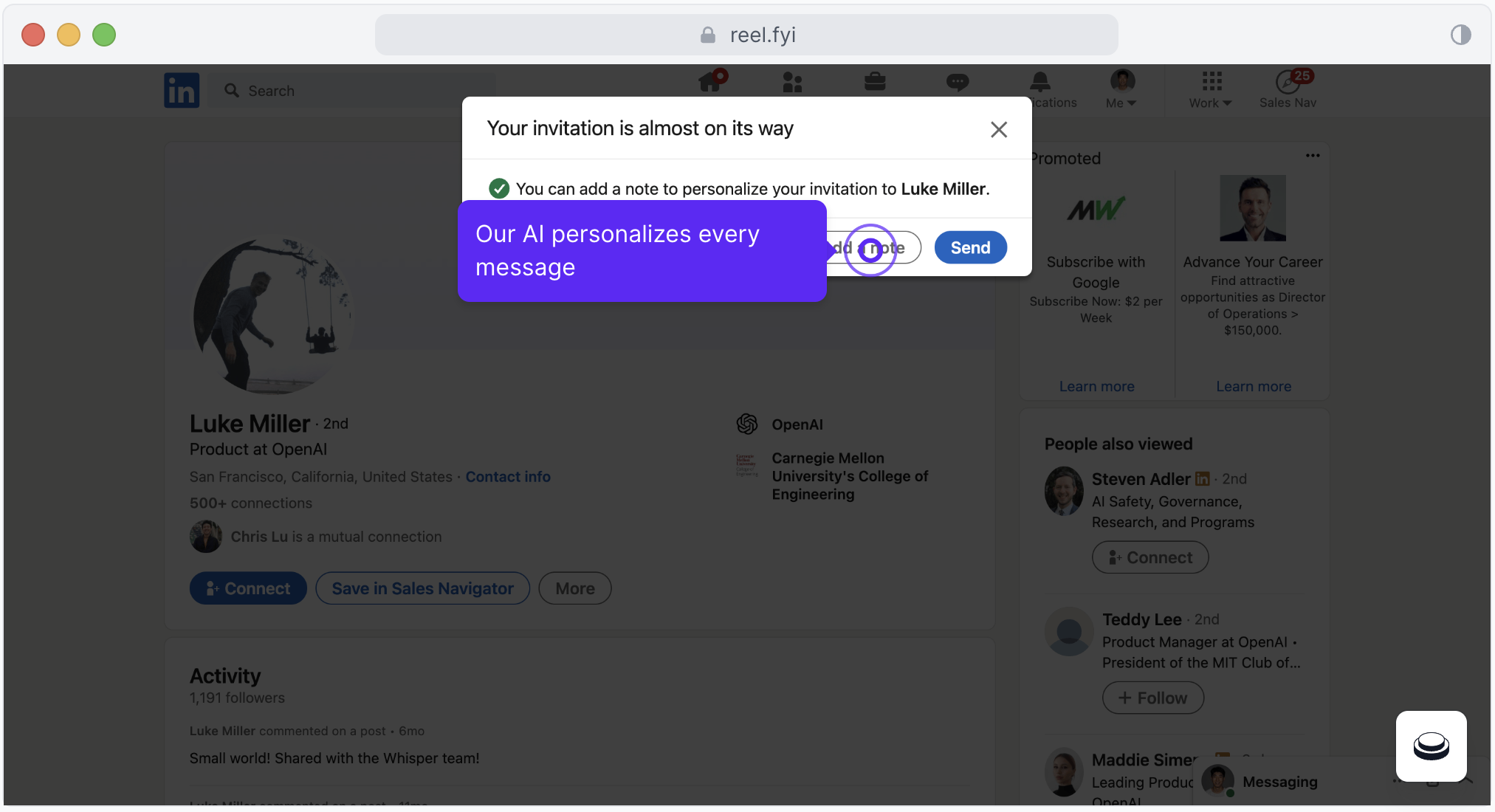Open Luke Miller's Contact info link

click(x=508, y=477)
